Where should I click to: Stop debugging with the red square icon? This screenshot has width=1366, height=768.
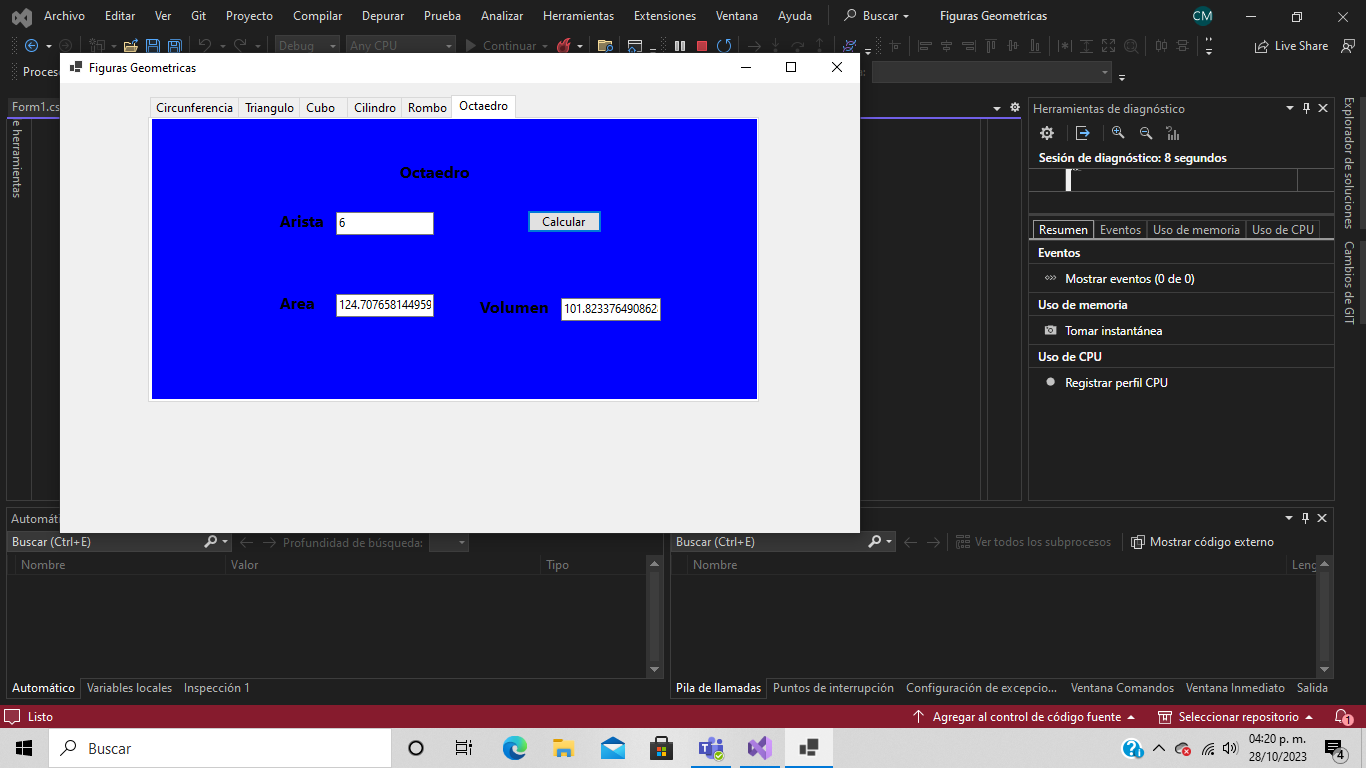coord(703,46)
